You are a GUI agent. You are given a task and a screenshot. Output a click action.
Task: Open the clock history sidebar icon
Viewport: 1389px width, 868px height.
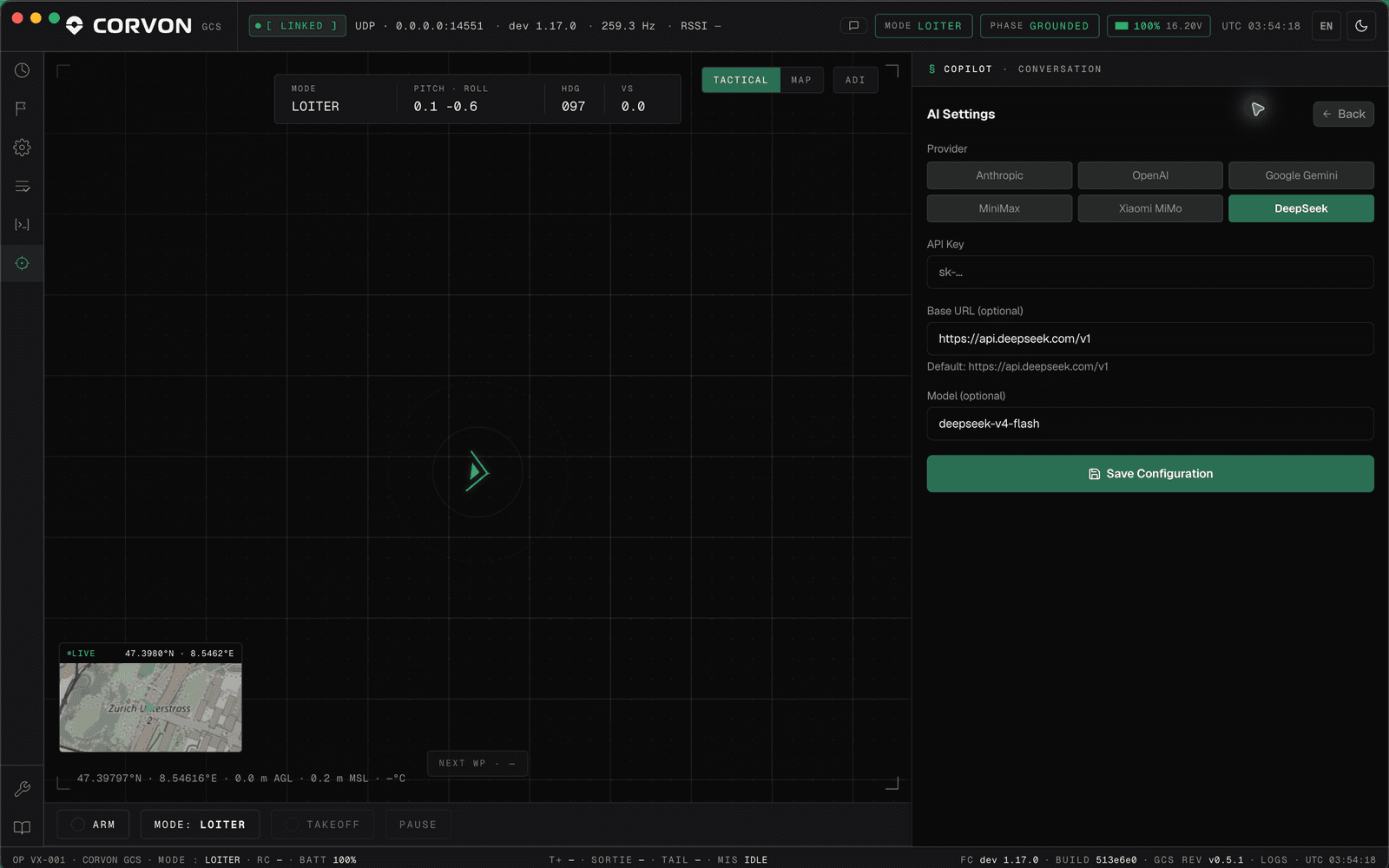click(22, 70)
